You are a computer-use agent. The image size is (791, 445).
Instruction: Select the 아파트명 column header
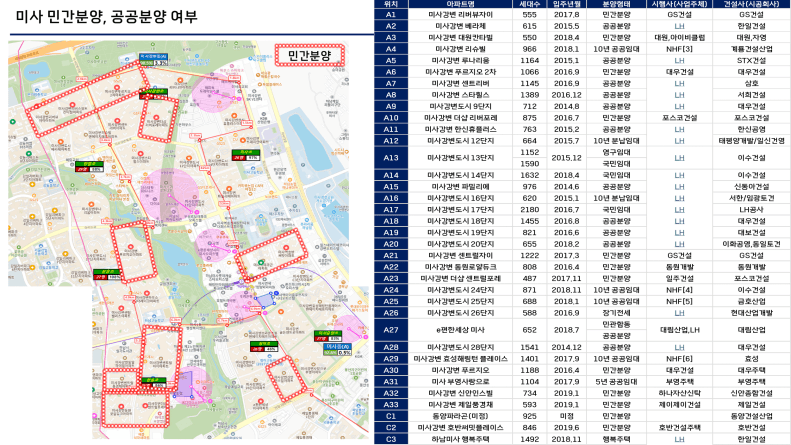(460, 4)
